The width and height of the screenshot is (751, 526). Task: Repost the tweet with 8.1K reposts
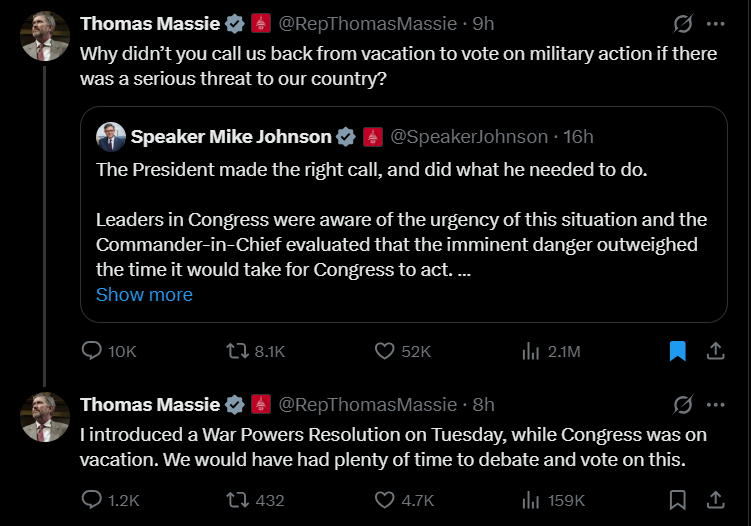click(238, 351)
